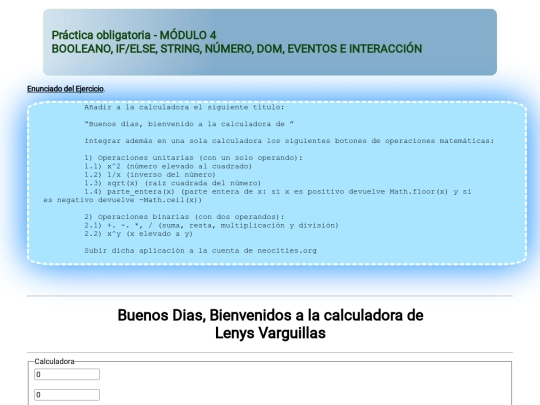The image size is (540, 405).
Task: Click '2.1) +, -, *, /' line
Action: click(211, 226)
